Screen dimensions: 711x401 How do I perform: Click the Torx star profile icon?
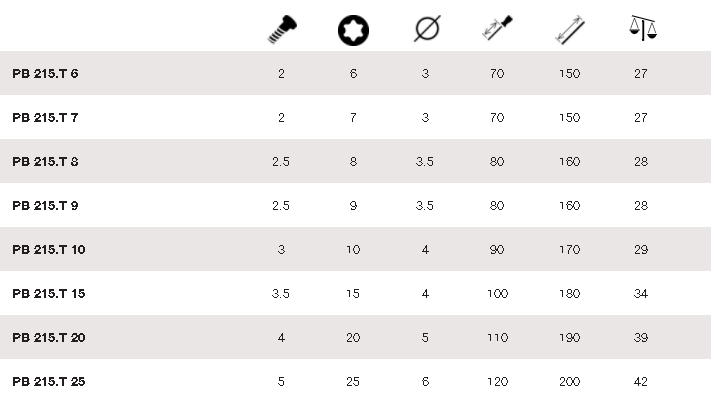353,30
